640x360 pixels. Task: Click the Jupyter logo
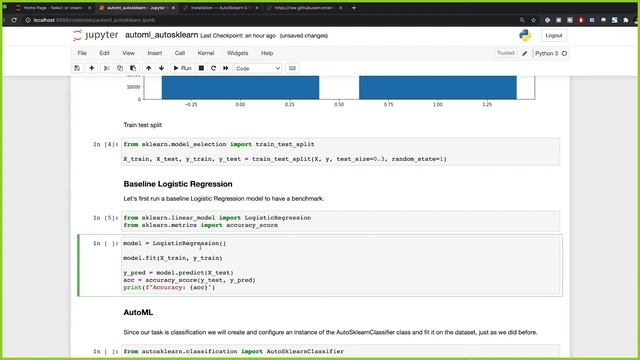pos(96,36)
